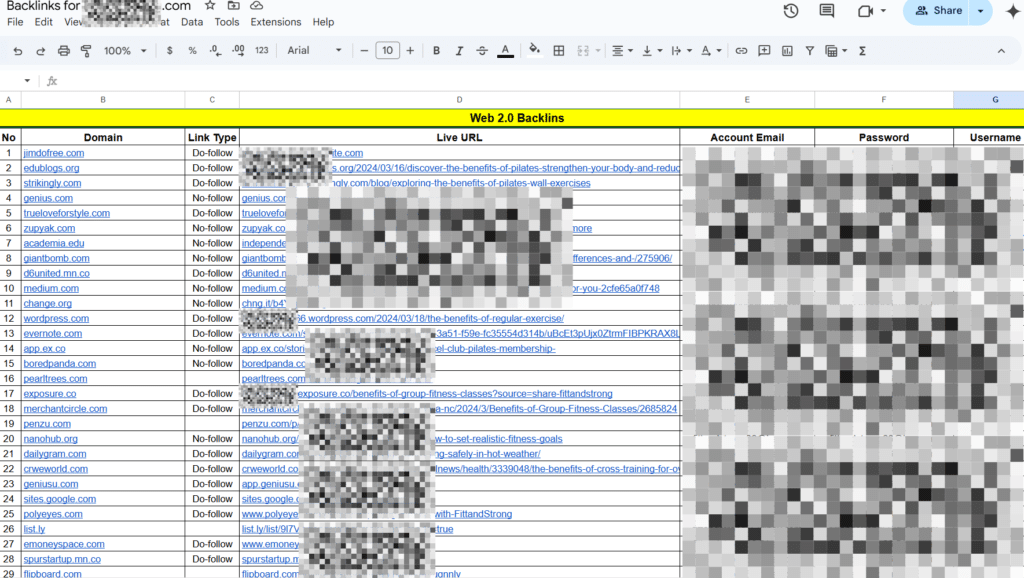Increase font size with plus button
1024x578 pixels.
tap(410, 51)
